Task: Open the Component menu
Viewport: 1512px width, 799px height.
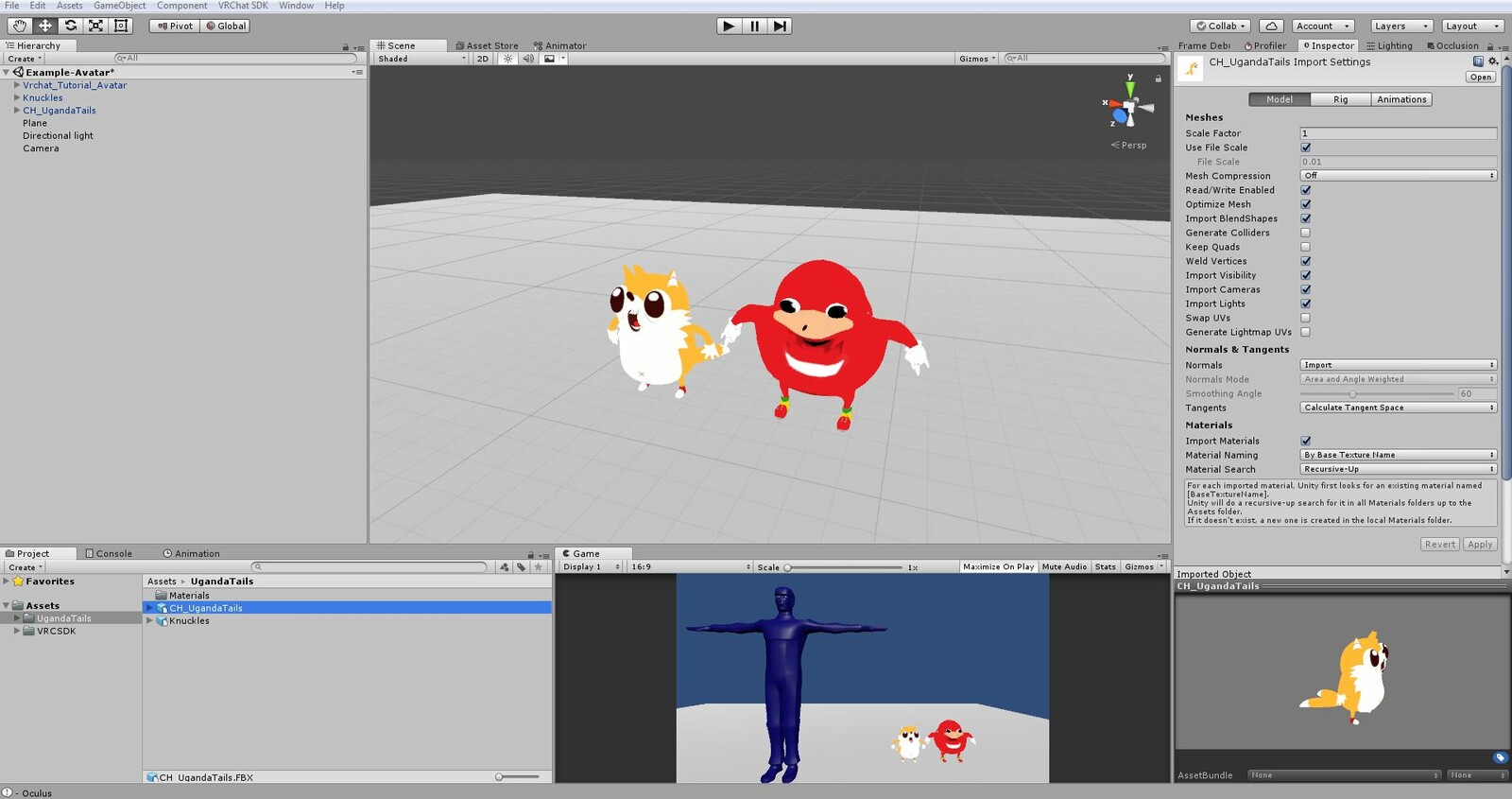Action: (x=181, y=6)
